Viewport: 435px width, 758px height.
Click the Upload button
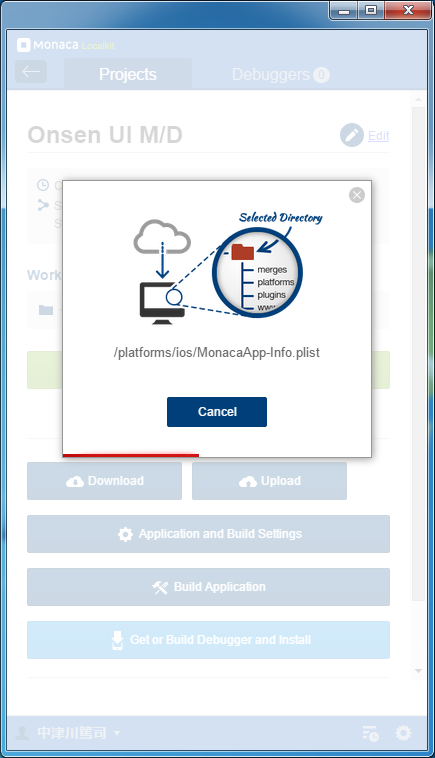pos(269,481)
